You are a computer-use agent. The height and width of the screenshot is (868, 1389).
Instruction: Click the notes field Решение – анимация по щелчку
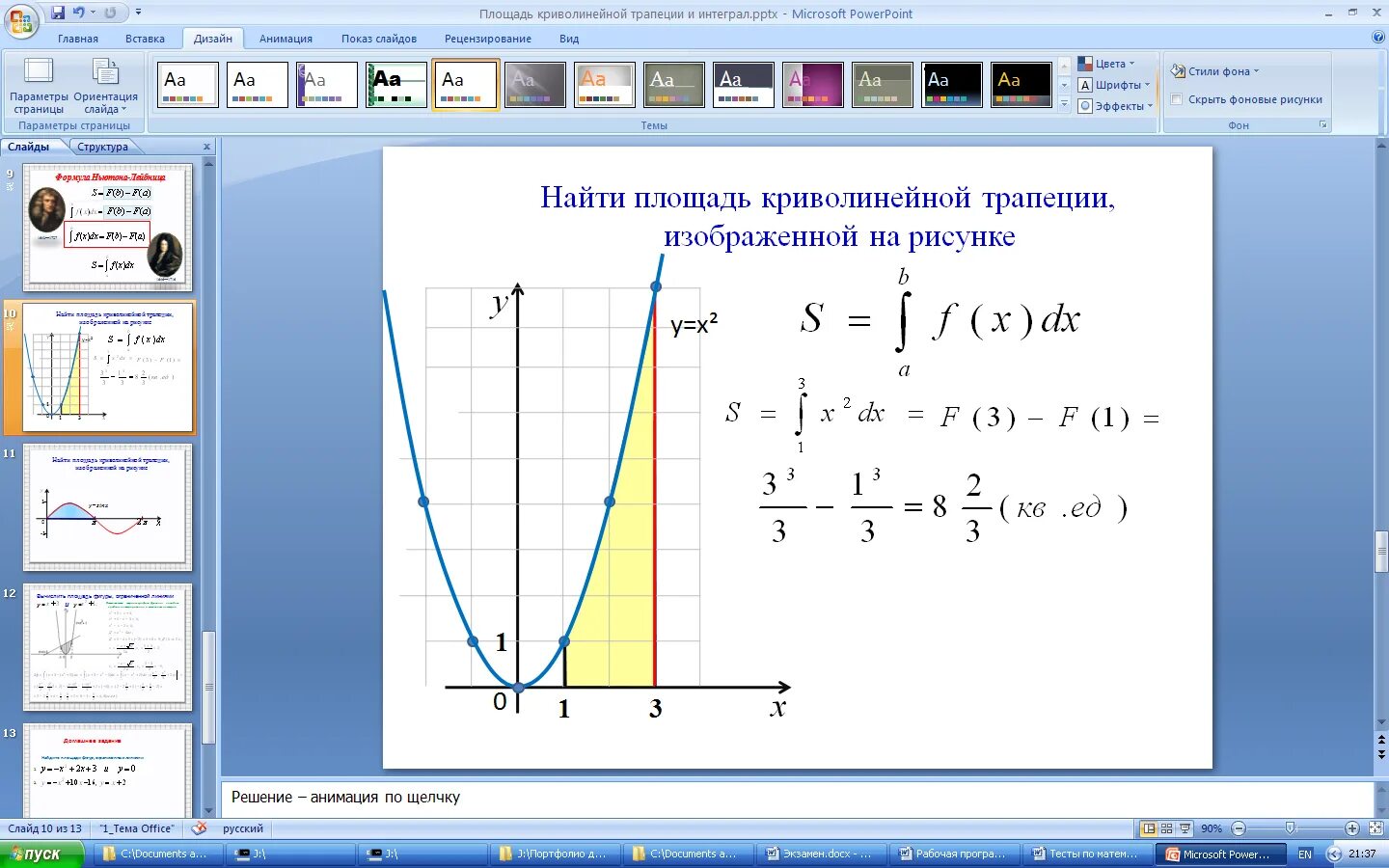(797, 798)
